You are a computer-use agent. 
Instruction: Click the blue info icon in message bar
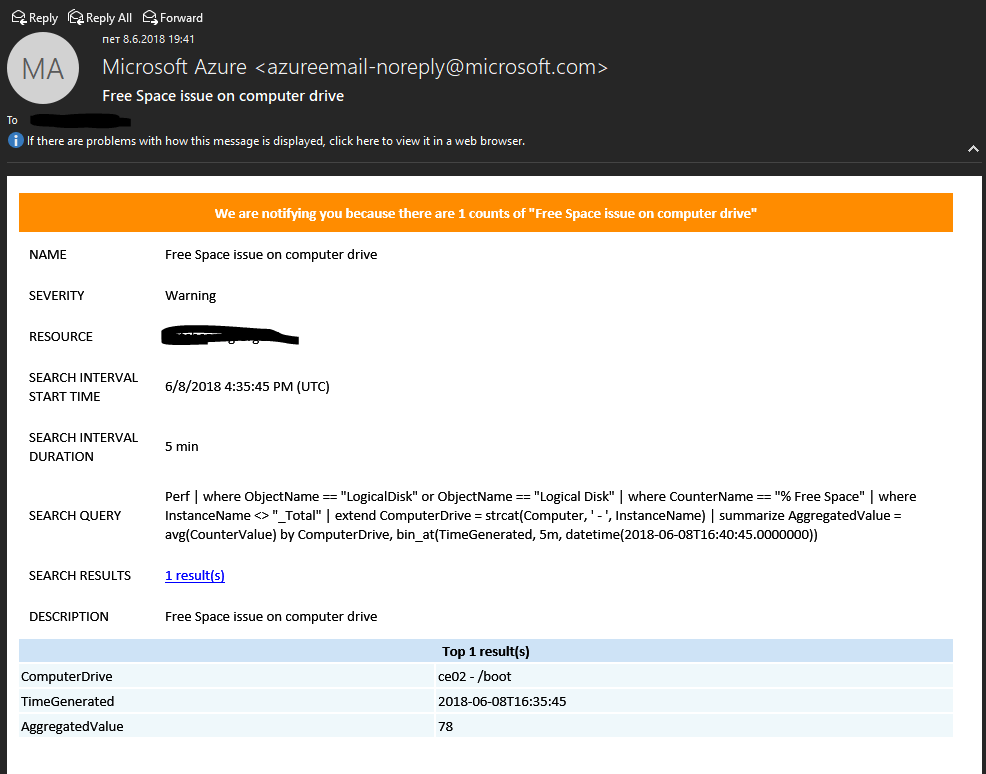pos(15,141)
